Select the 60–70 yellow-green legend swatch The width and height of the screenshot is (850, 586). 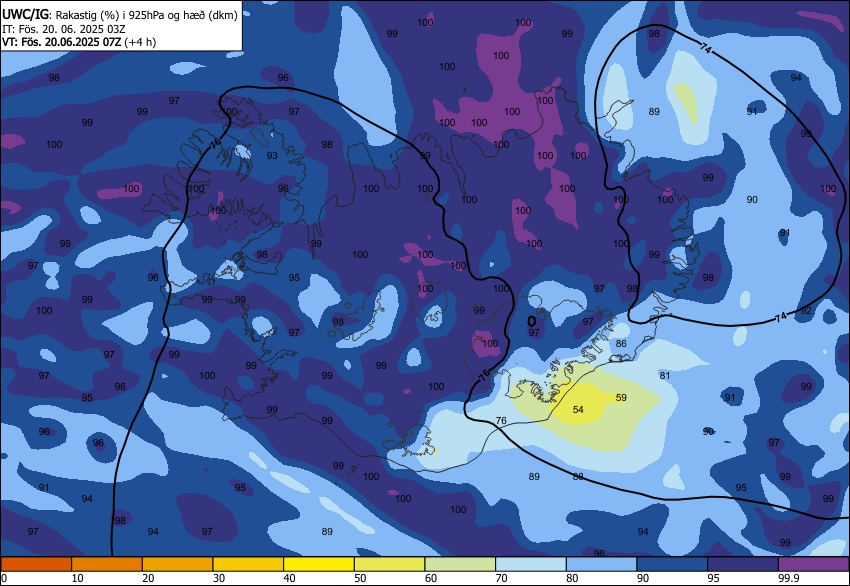(460, 564)
